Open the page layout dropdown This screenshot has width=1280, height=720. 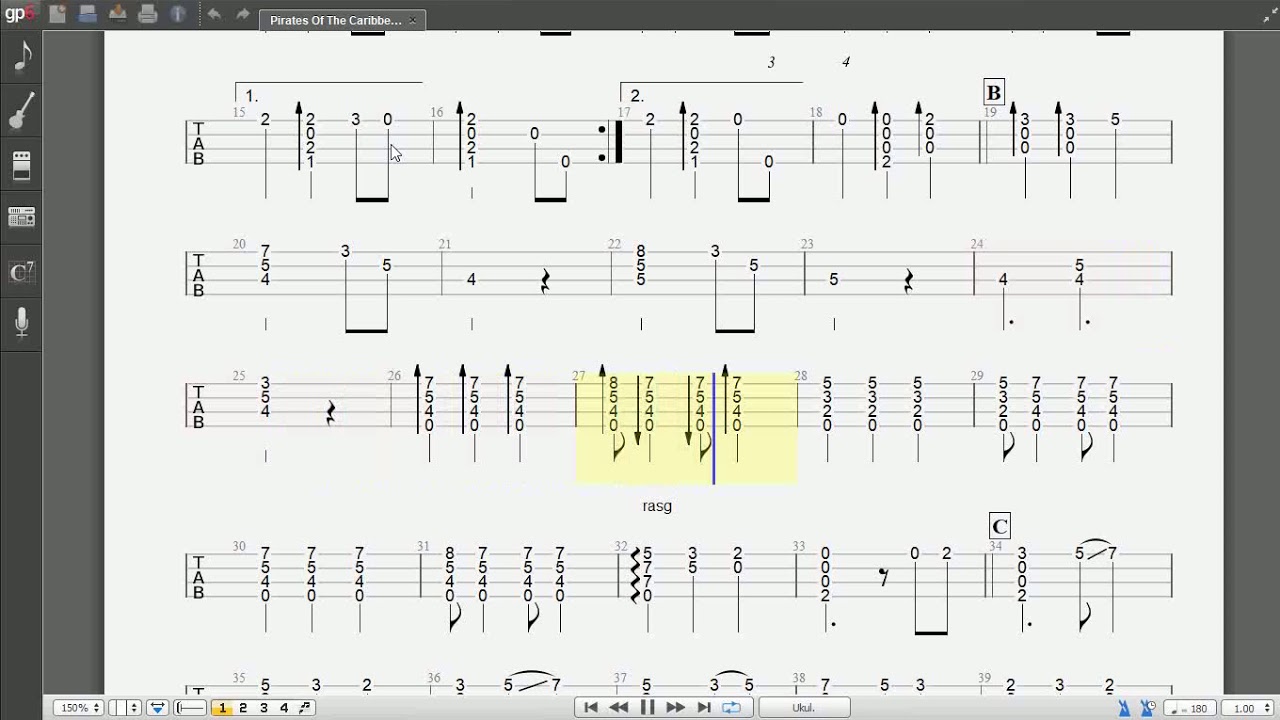click(x=126, y=708)
